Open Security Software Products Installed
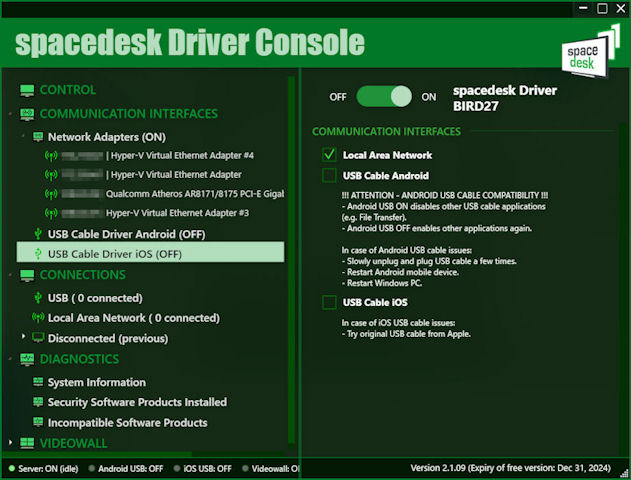631x480 pixels. [x=137, y=402]
